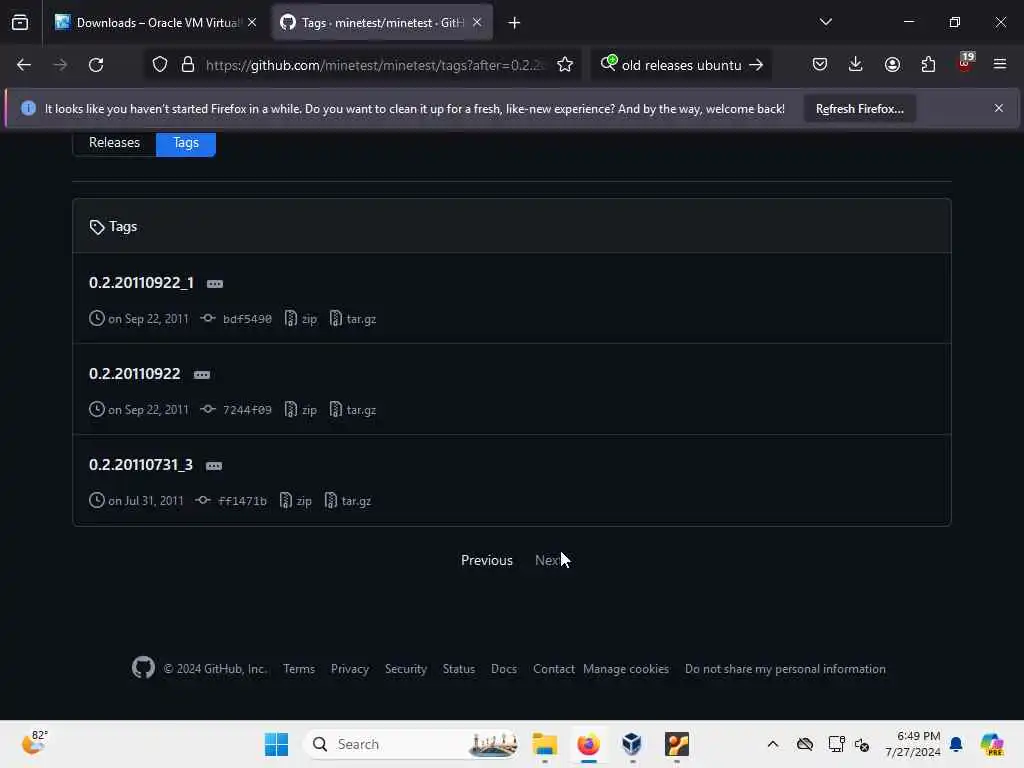
Task: Open the Firefox hamburger application menu
Action: [1000, 64]
